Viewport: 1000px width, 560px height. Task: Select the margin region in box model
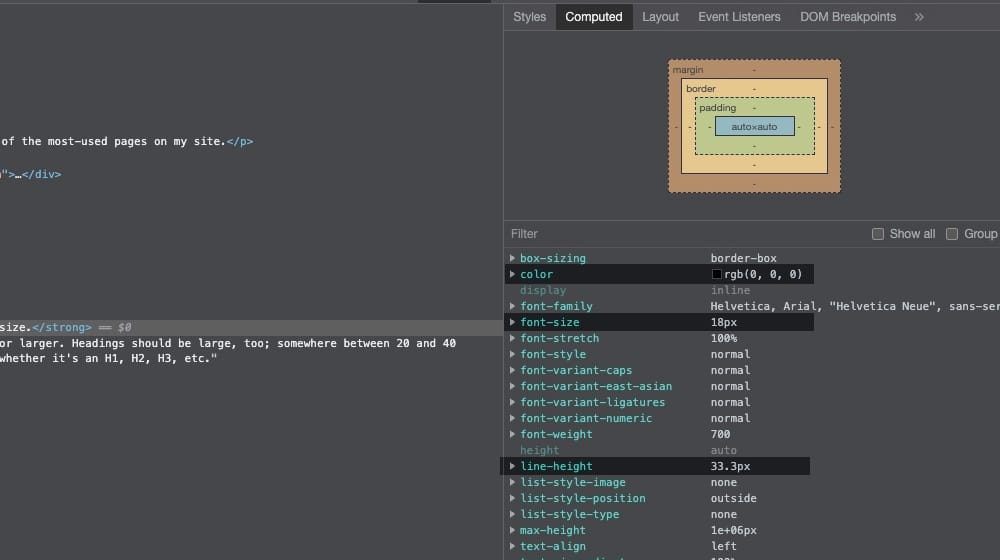(688, 70)
